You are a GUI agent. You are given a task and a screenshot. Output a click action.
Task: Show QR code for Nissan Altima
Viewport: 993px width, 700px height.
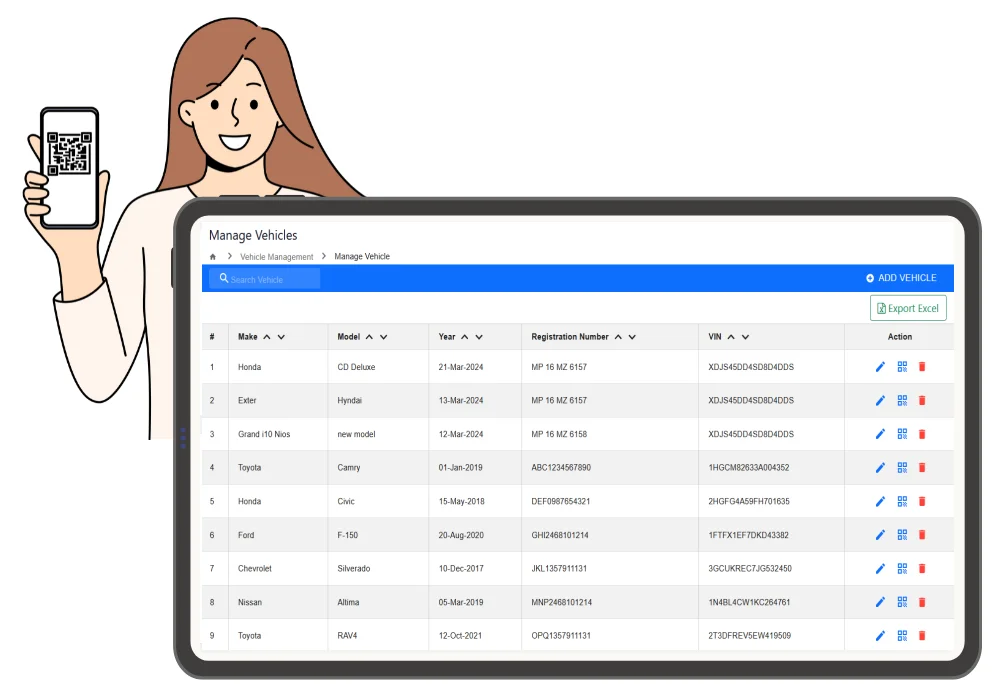[902, 602]
